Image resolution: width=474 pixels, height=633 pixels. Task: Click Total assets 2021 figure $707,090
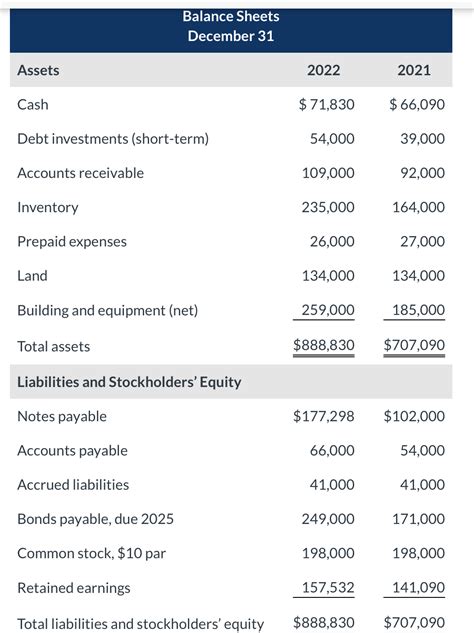click(x=414, y=345)
